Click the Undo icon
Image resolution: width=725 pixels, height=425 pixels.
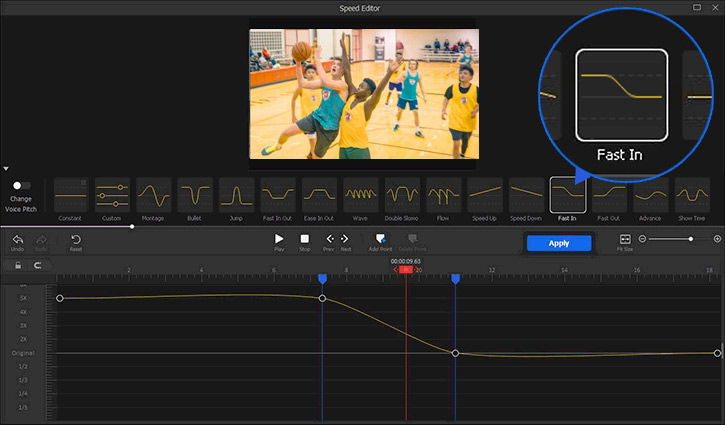coord(17,240)
